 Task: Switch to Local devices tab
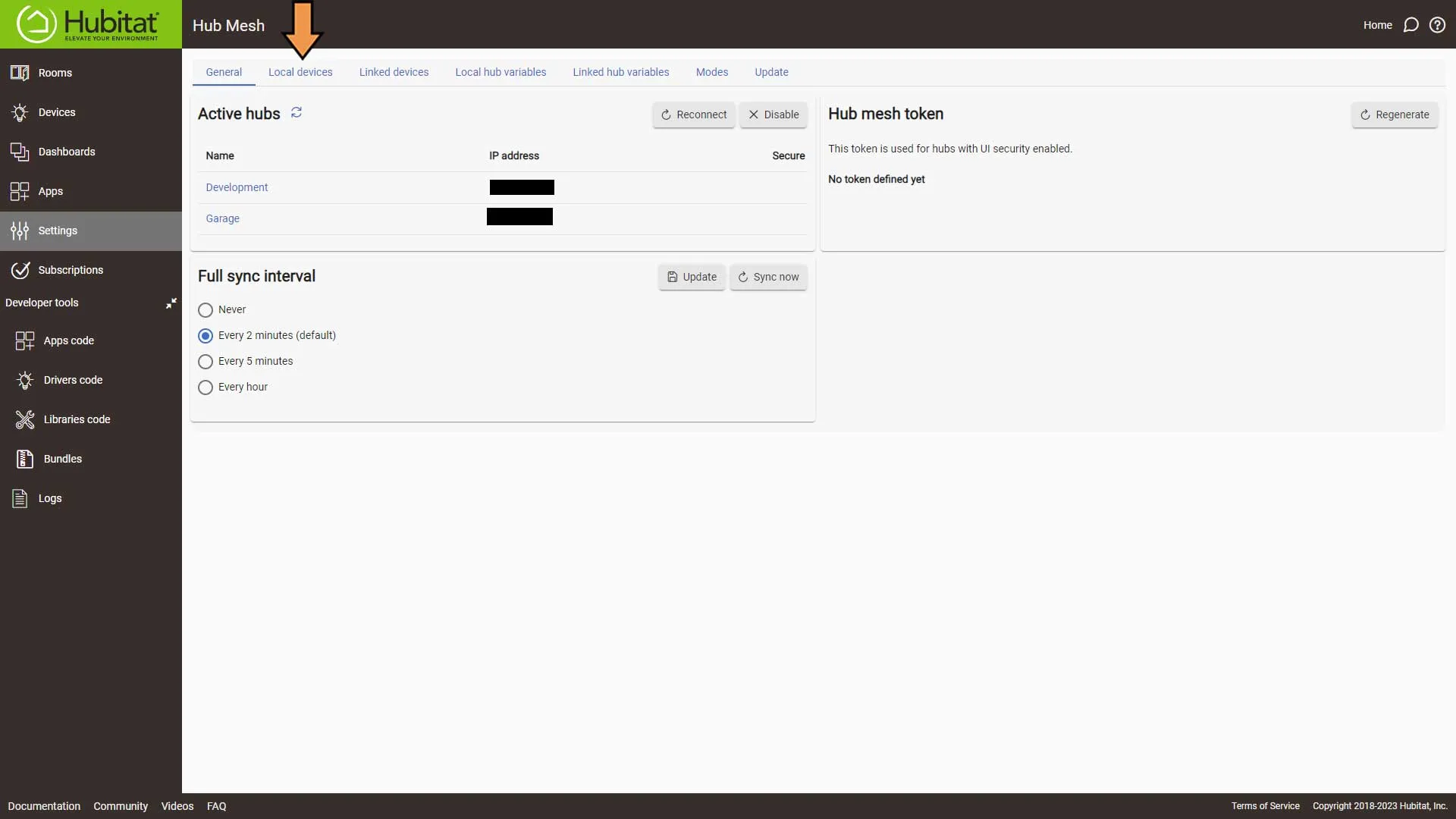point(300,72)
